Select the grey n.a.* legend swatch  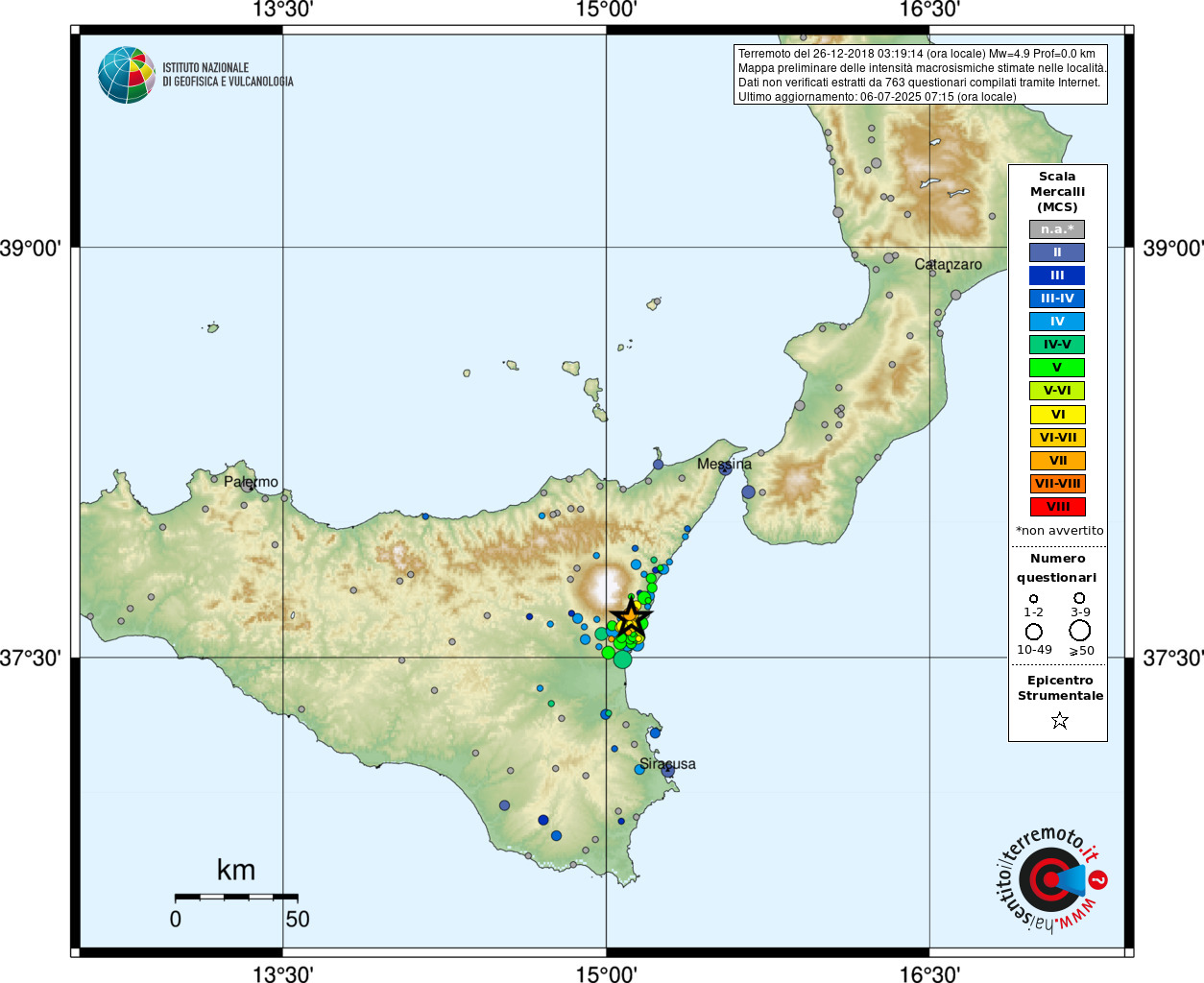pos(1057,229)
